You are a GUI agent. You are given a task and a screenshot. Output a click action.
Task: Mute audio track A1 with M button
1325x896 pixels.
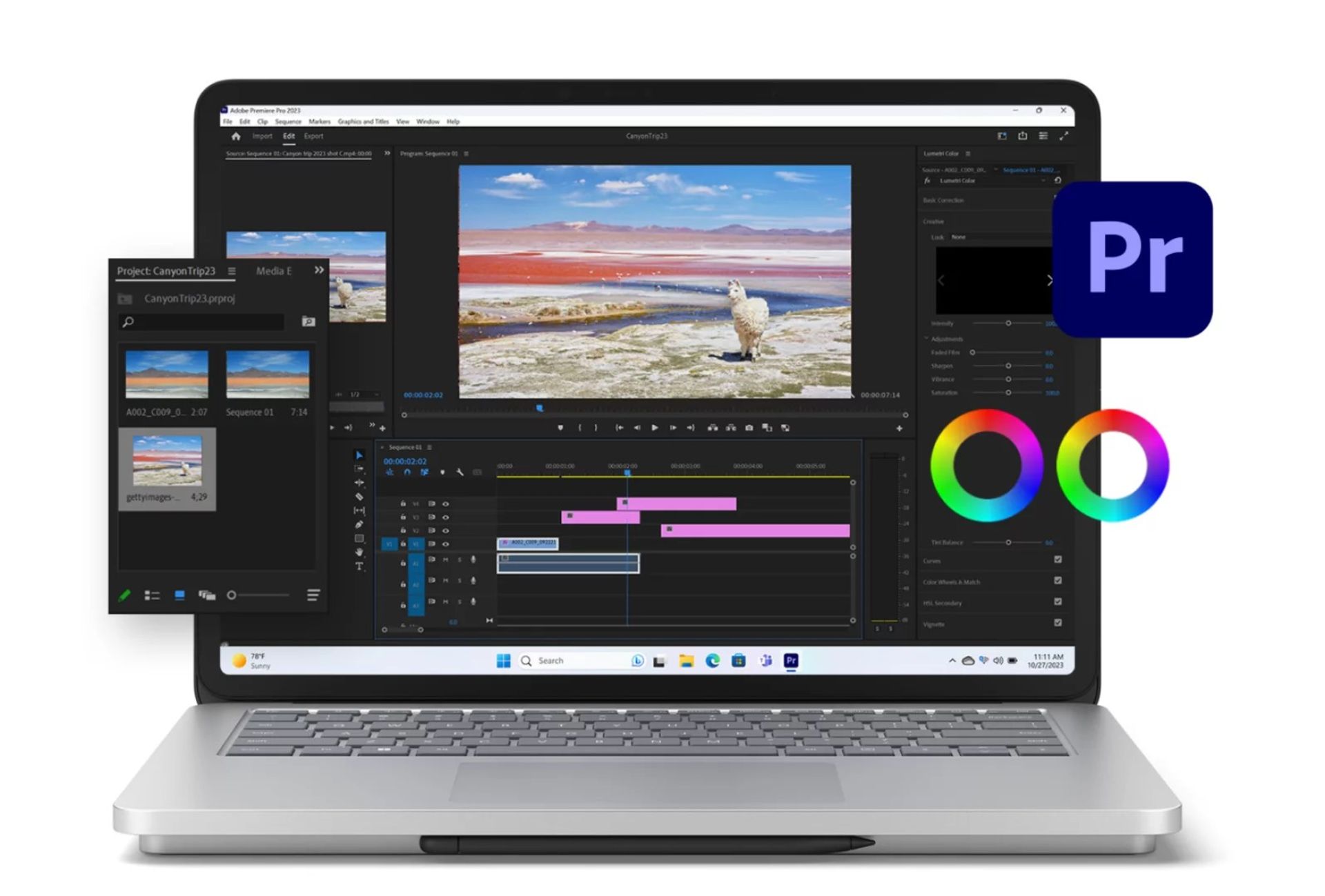click(x=446, y=560)
